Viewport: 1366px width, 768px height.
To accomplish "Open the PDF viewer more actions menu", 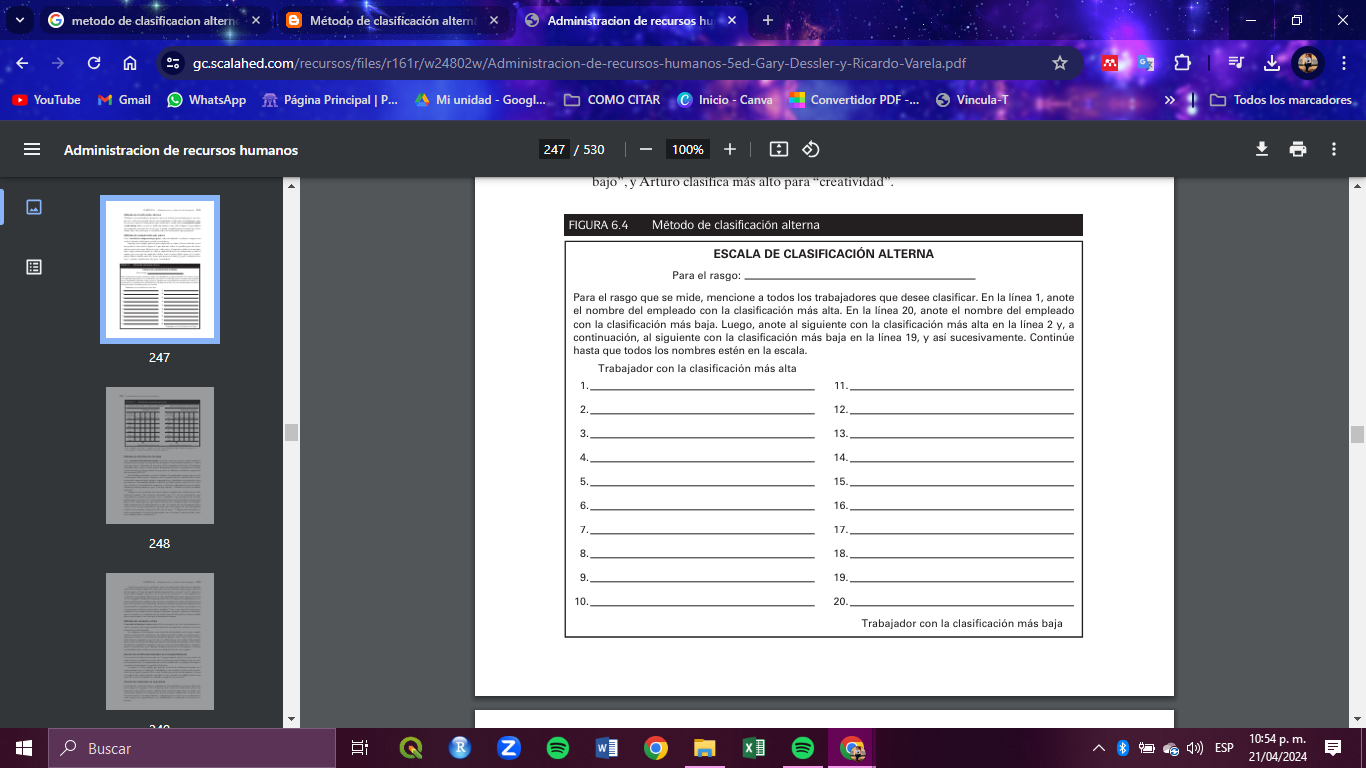I will click(1334, 149).
